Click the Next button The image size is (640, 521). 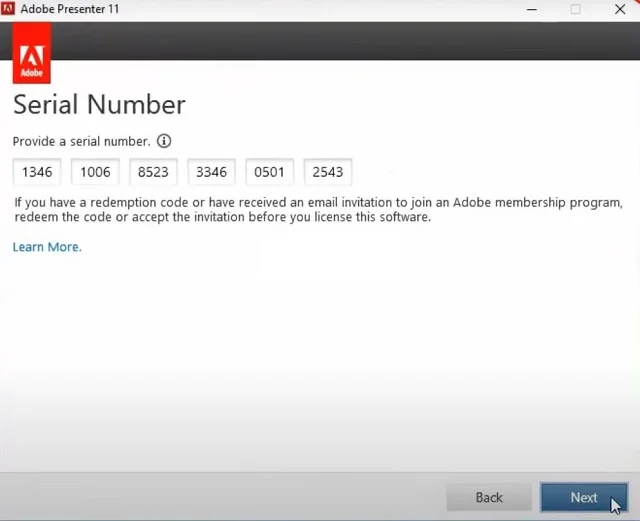tap(584, 497)
